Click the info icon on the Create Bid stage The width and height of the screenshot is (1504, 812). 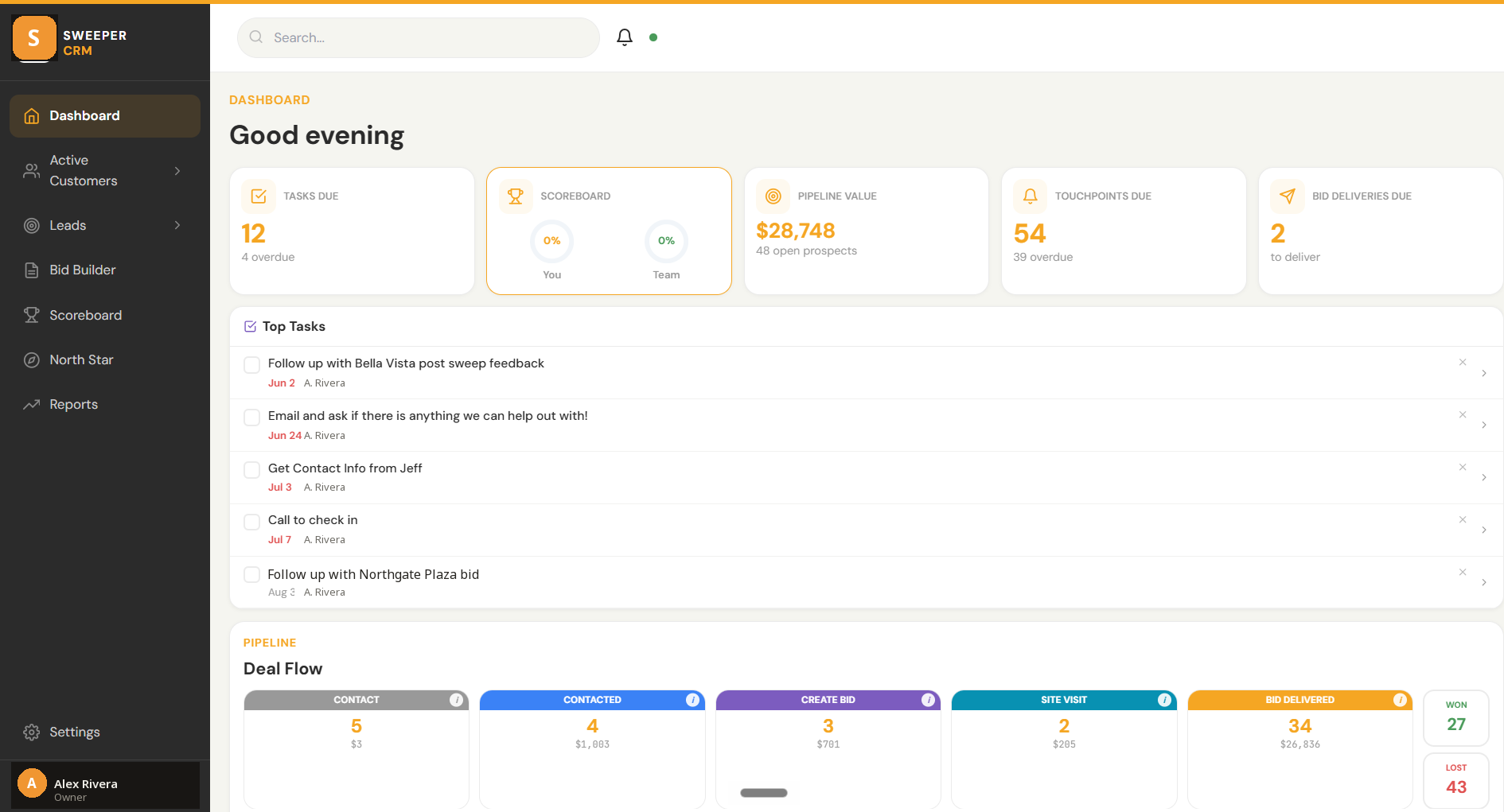pos(929,700)
